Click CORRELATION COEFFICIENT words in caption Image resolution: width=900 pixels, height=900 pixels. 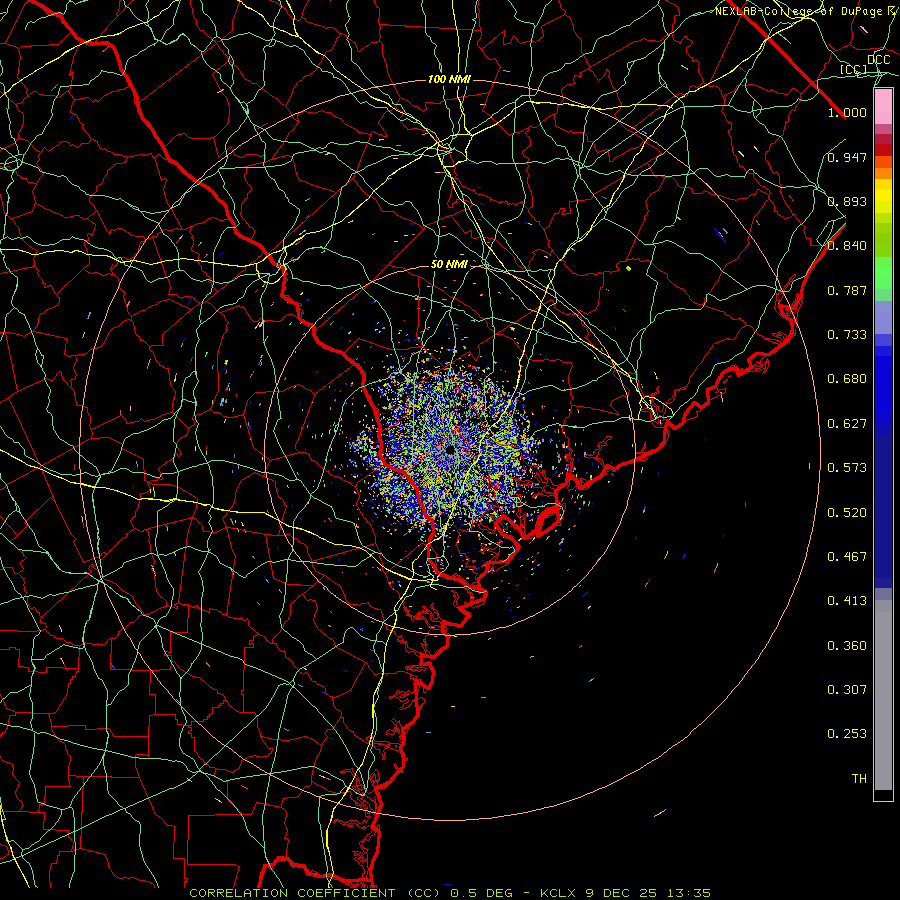click(292, 893)
